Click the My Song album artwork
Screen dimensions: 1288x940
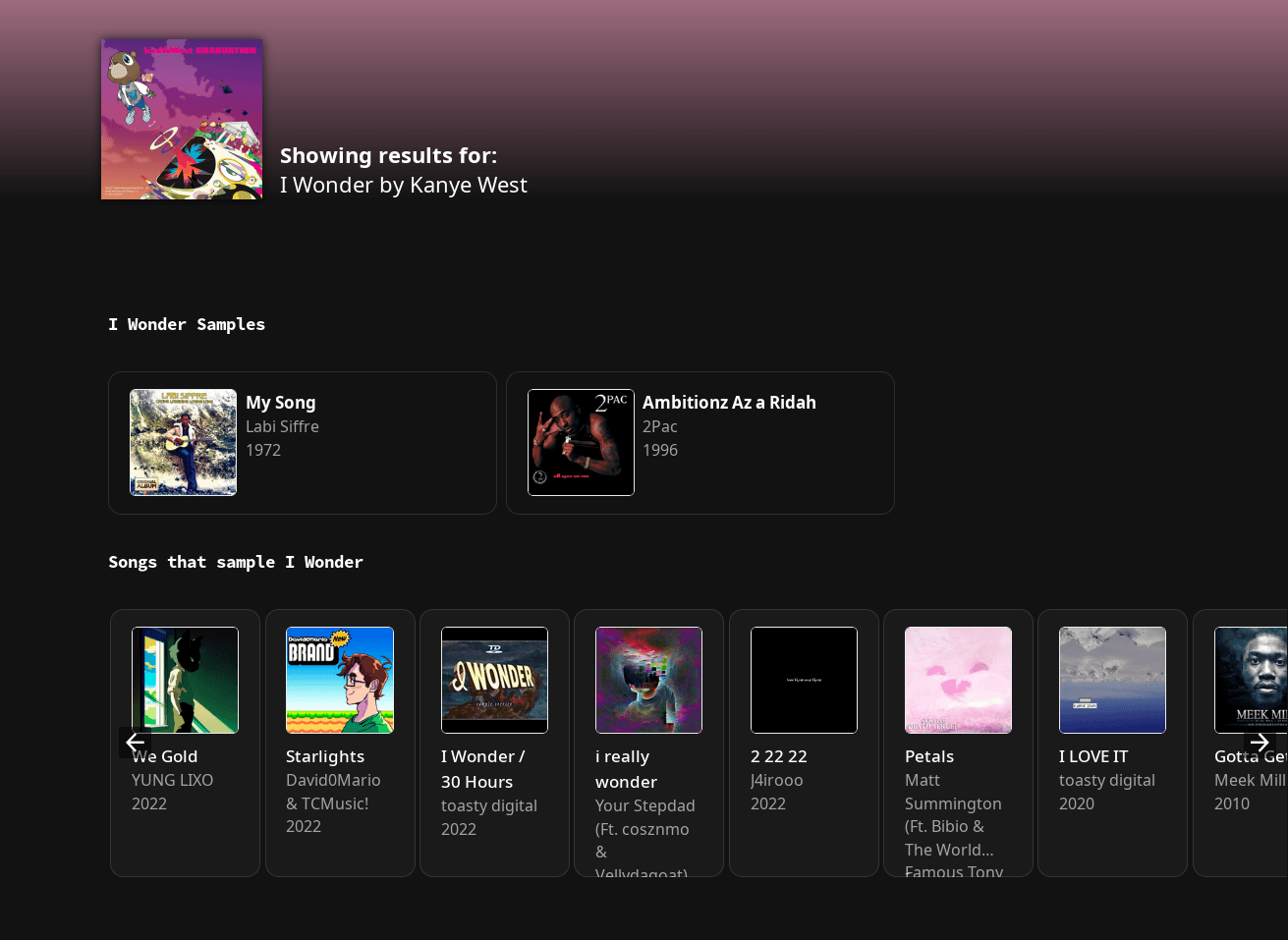pos(184,442)
